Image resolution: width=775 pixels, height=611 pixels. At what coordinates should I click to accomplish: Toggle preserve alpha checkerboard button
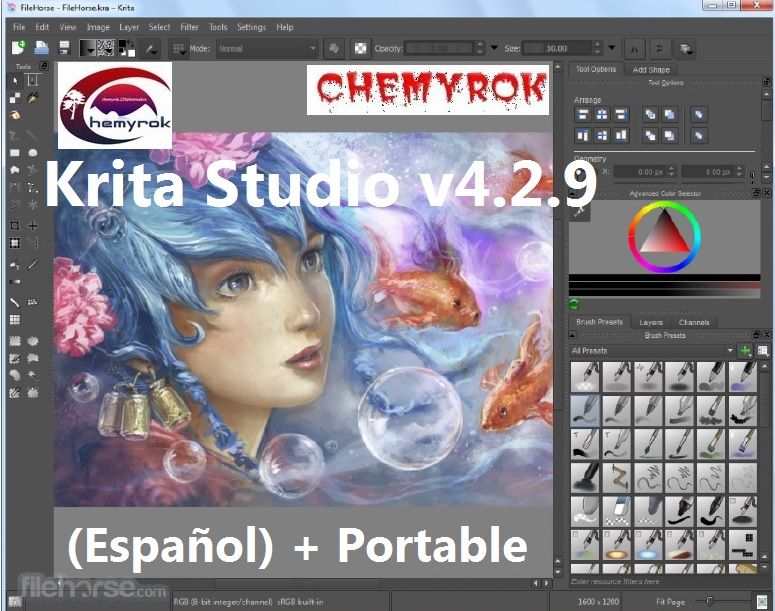[x=360, y=48]
